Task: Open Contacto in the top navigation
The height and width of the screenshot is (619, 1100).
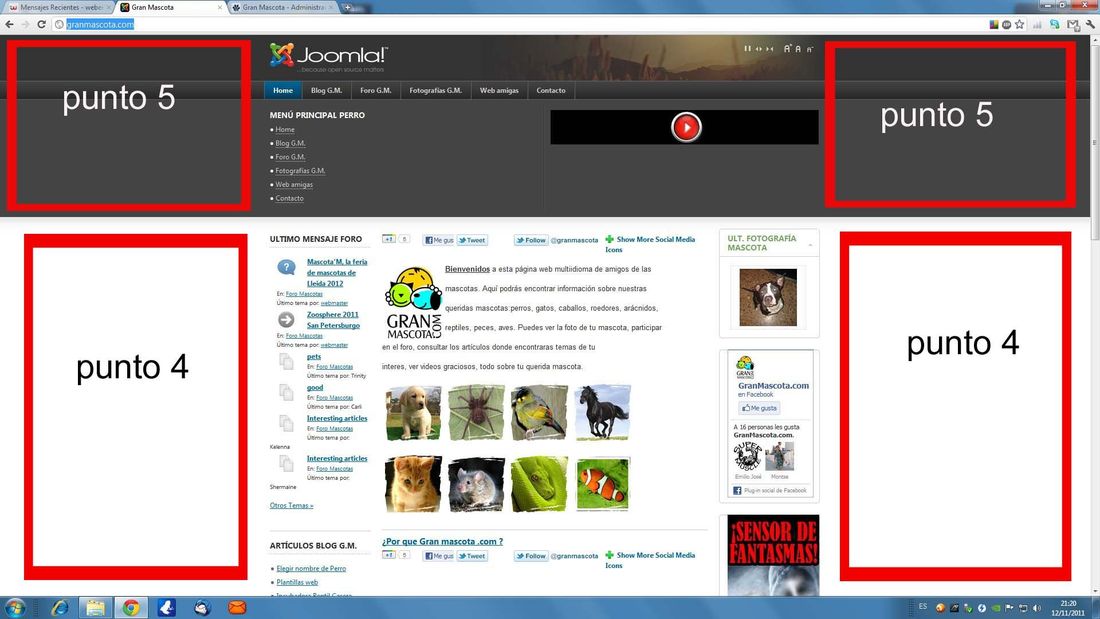Action: pos(551,90)
